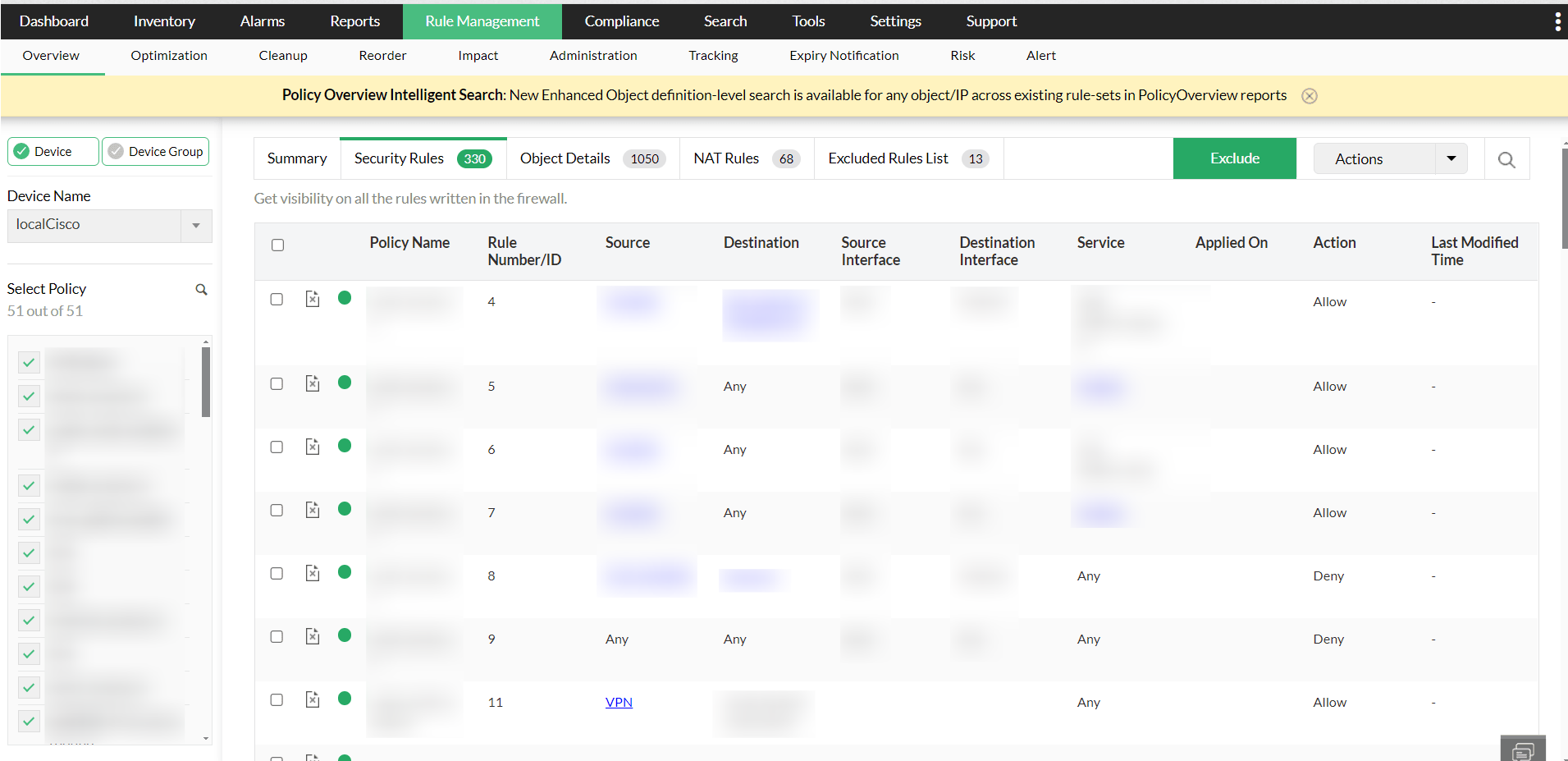1568x761 pixels.
Task: Click the document icon in rule 8 row
Action: [313, 573]
